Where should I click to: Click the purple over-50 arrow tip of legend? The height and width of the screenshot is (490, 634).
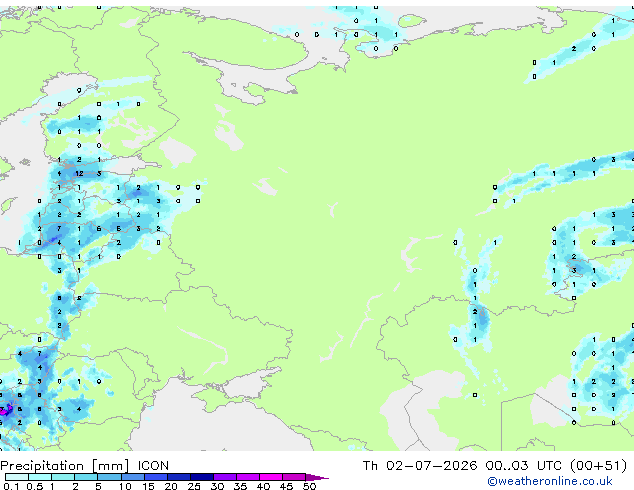coord(317,477)
